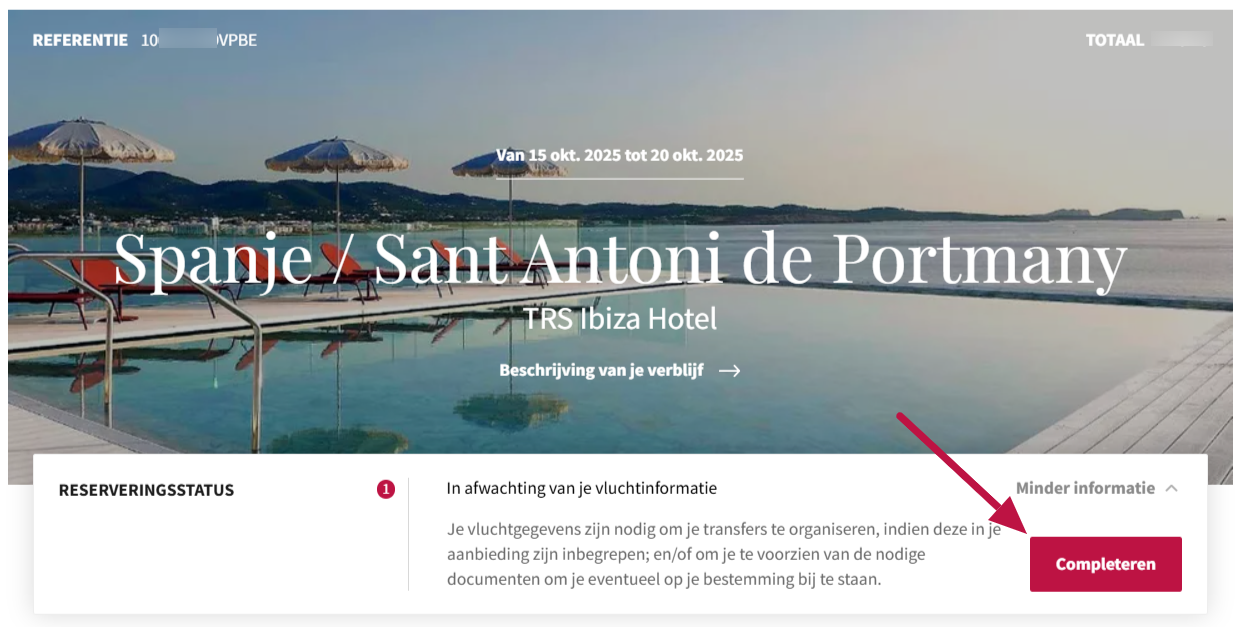Click the white underline beneath the travel dates
Image resolution: width=1246 pixels, height=627 pixels.
(x=620, y=178)
